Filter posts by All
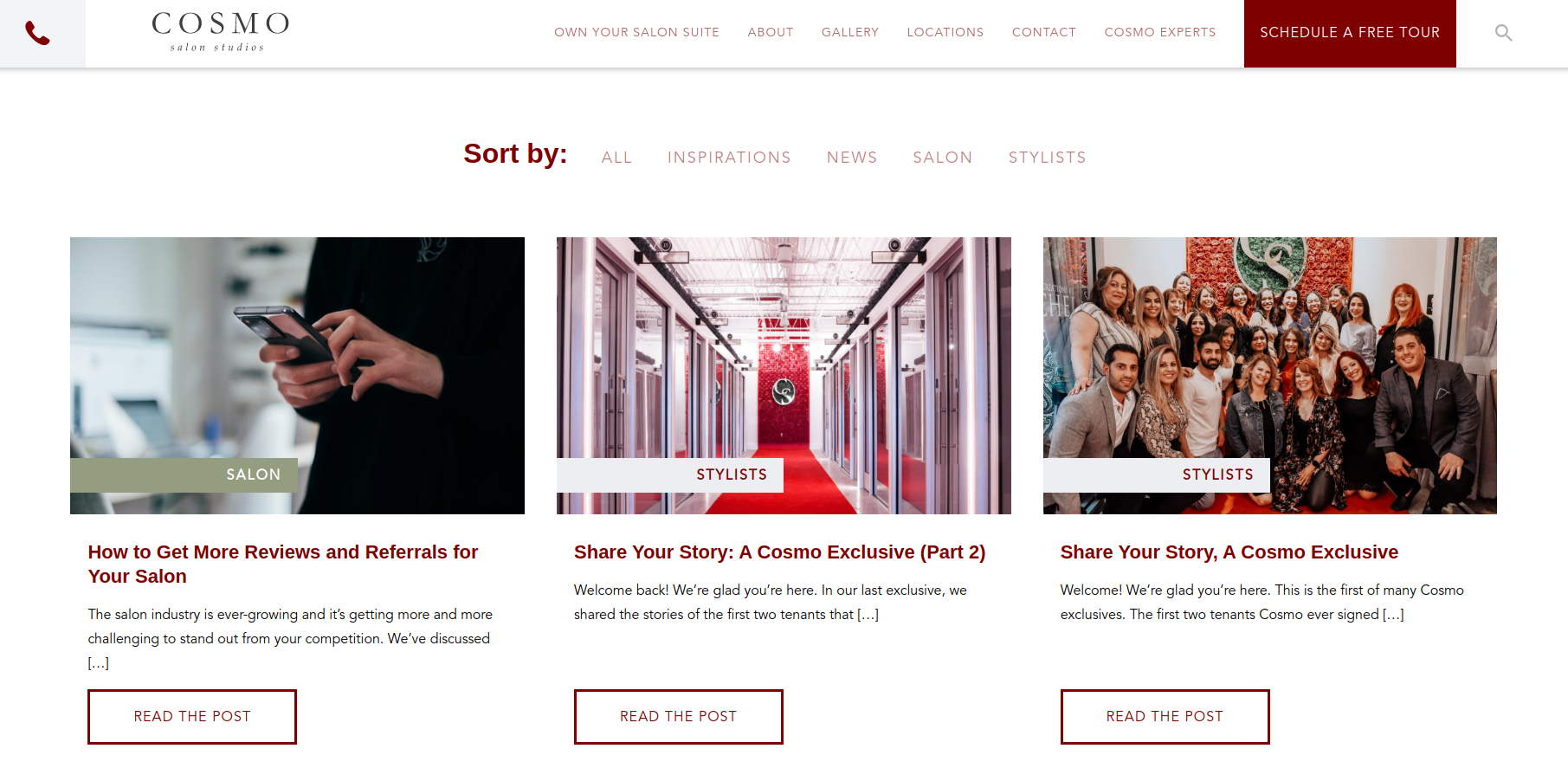 tap(616, 158)
